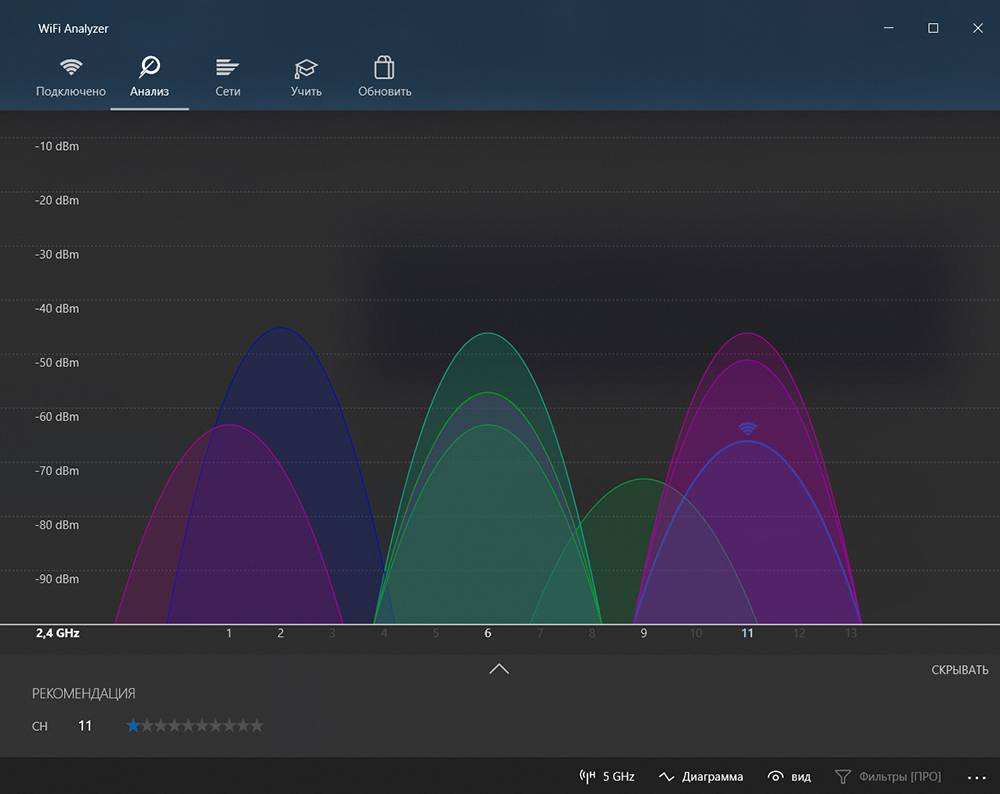Open the Учить learning tab
This screenshot has width=1000, height=794.
[306, 79]
